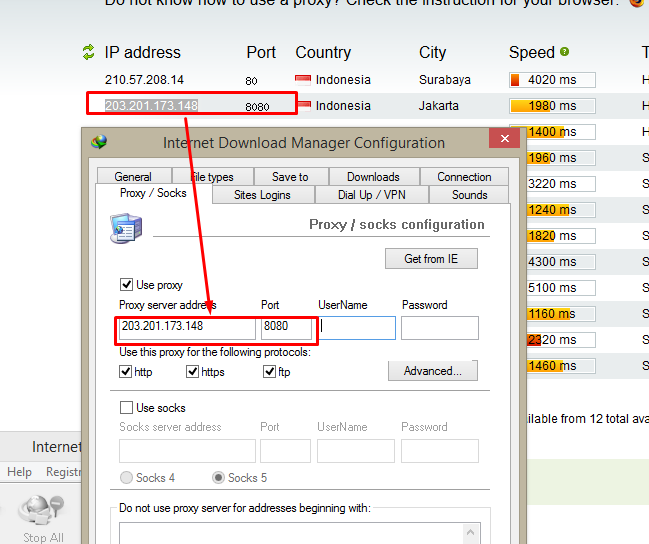Click the proxy exclusion addresses text box
This screenshot has width=649, height=544.
pos(290,534)
